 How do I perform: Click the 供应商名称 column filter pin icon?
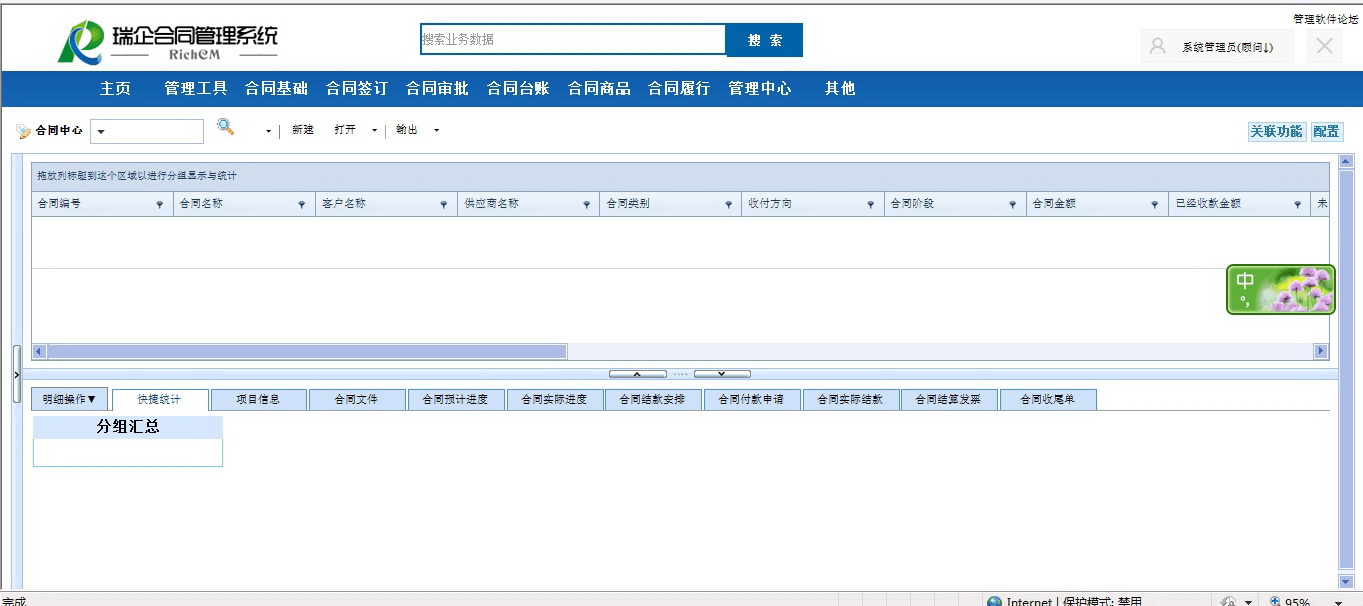click(587, 204)
